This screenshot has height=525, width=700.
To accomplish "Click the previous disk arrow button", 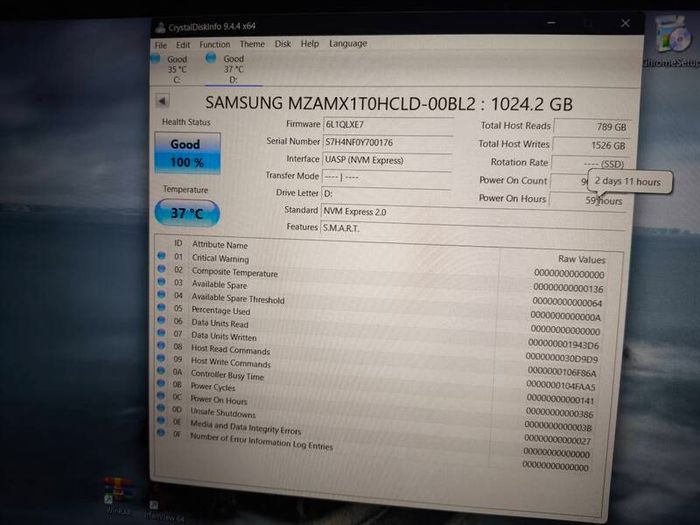I will click(162, 101).
